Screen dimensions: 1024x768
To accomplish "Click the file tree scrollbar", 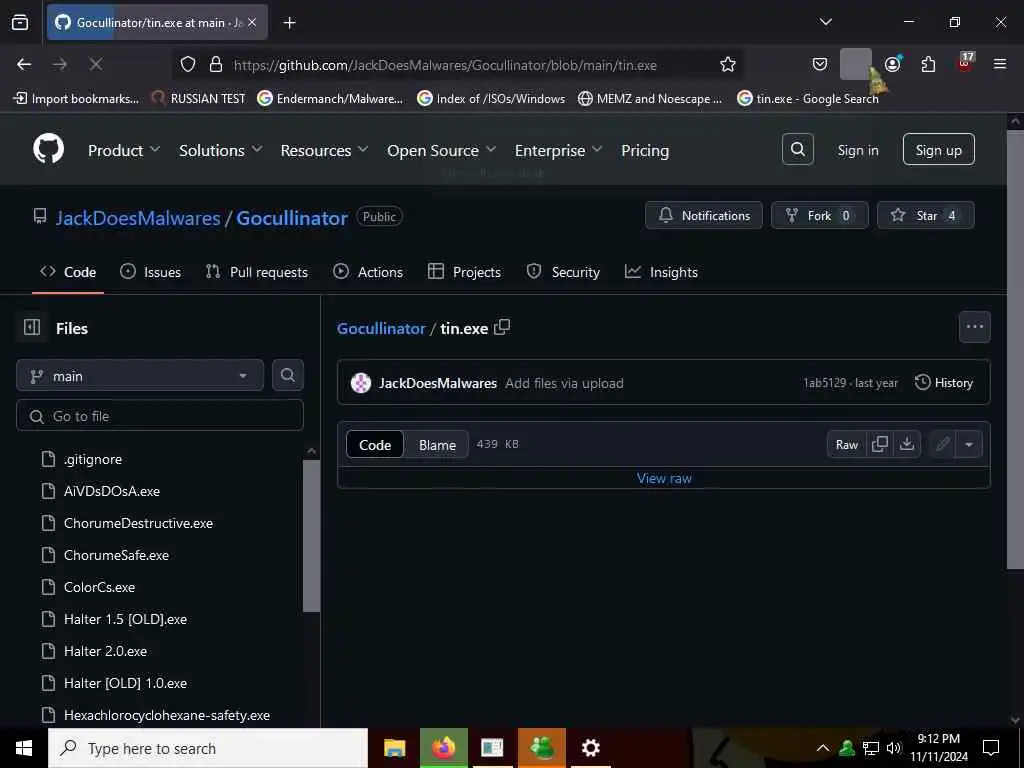I will tap(312, 536).
